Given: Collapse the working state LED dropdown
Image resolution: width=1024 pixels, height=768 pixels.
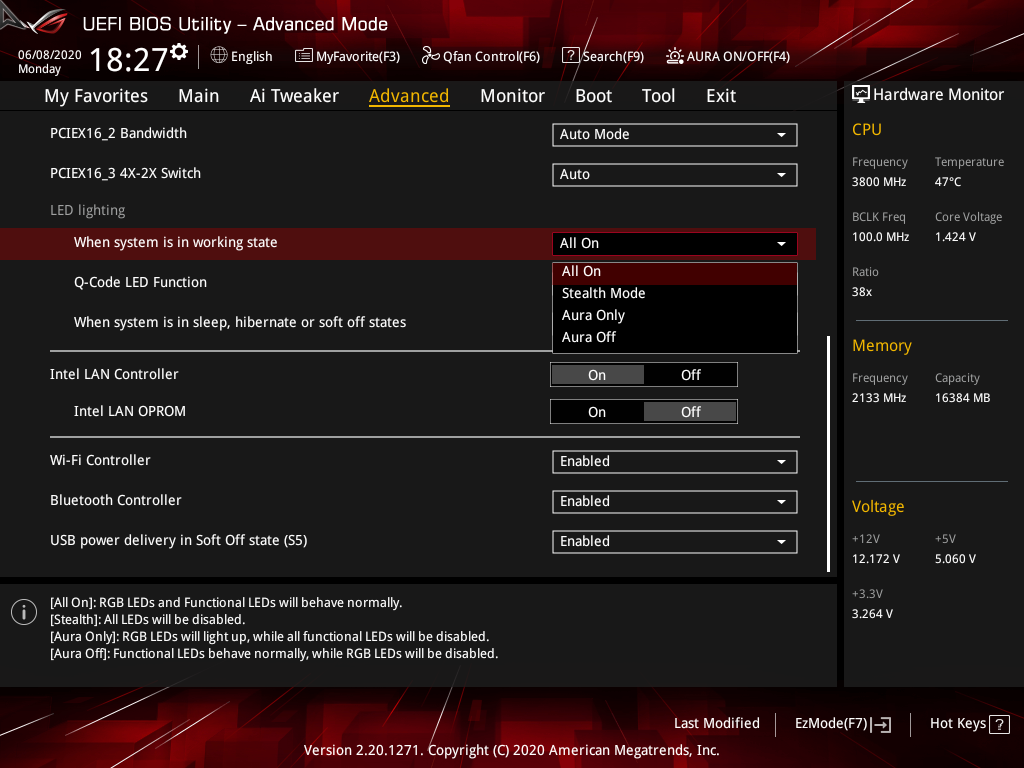Looking at the screenshot, I should click(675, 244).
